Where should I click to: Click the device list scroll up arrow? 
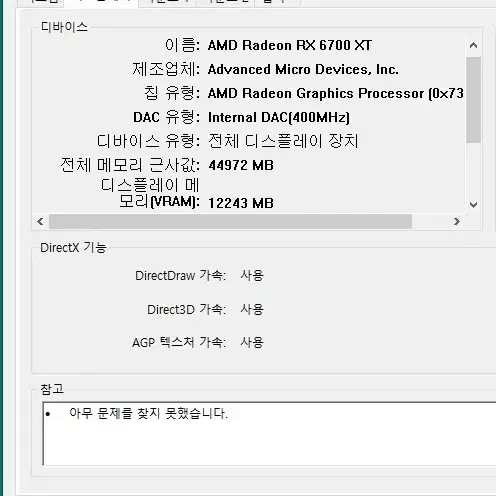pyautogui.click(x=473, y=45)
